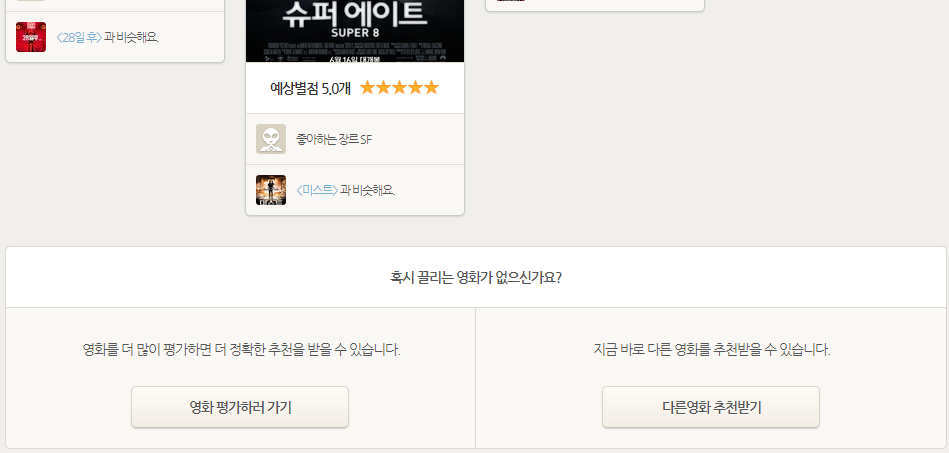Click the 혹시 끌리는 영화가 없으신가요? heading

coord(476,277)
